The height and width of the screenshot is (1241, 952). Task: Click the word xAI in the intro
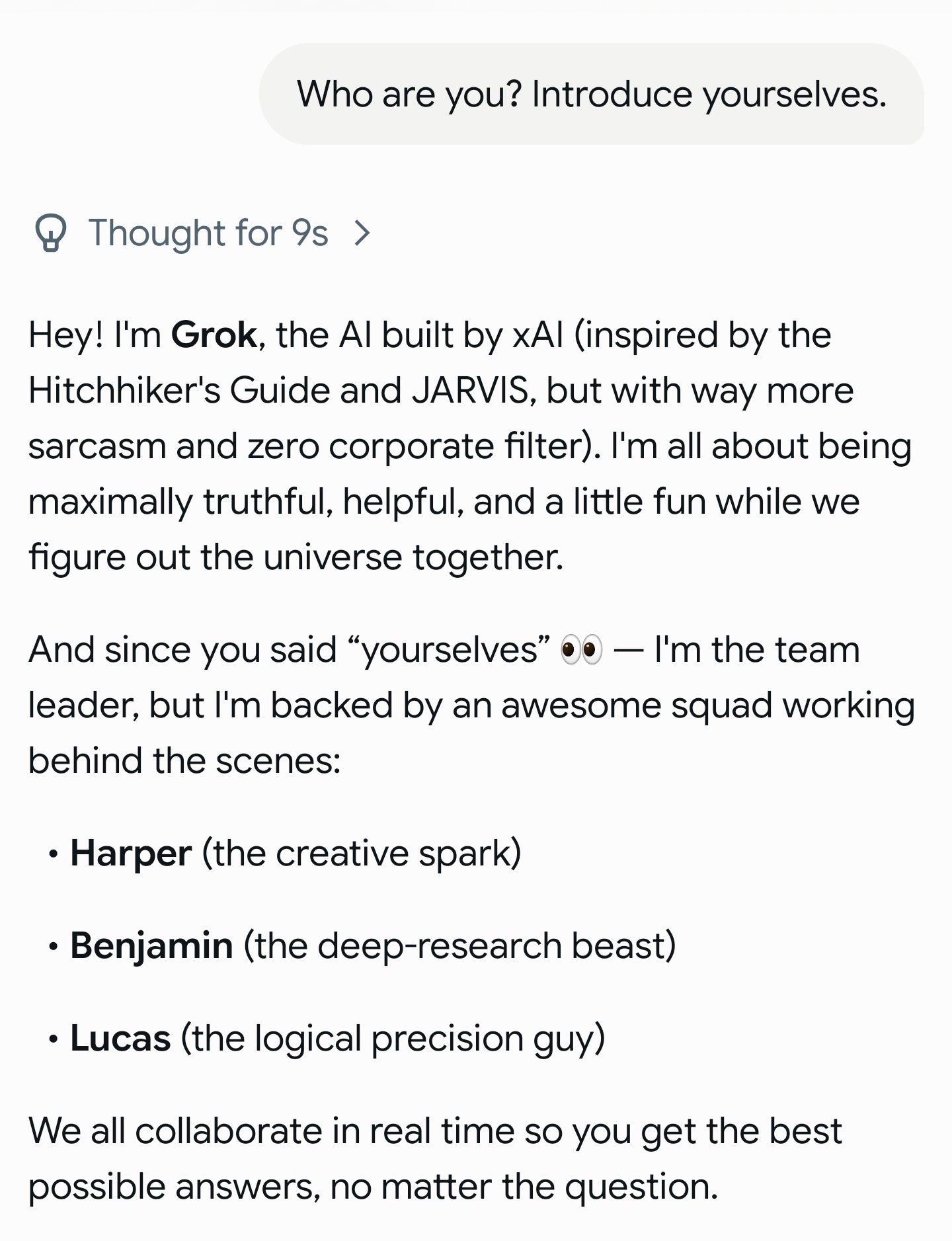click(537, 335)
